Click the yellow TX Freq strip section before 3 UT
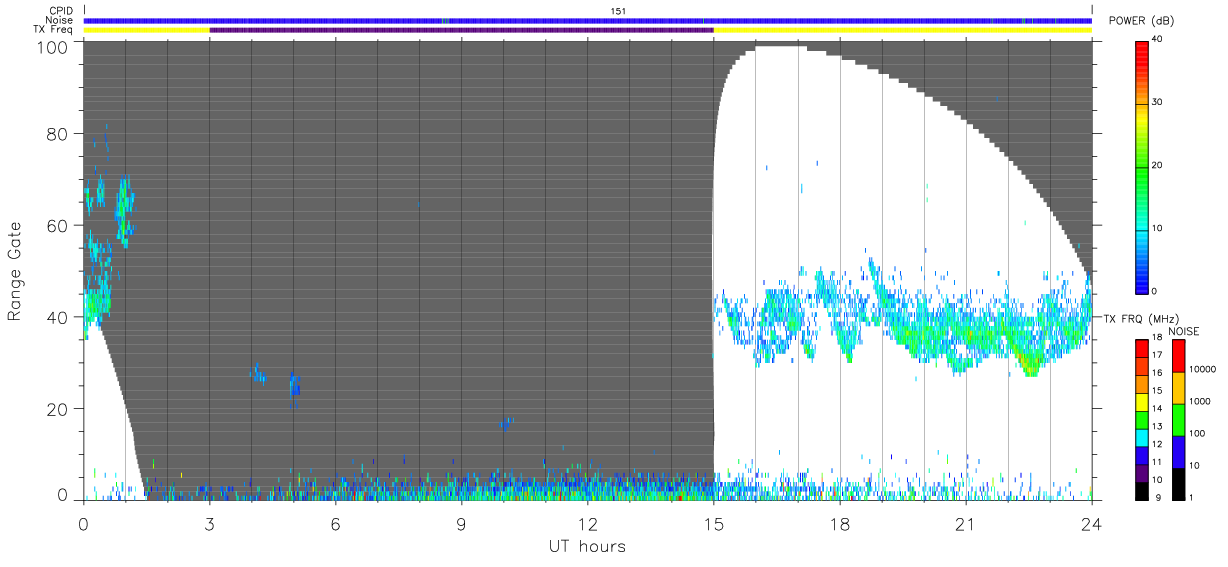This screenshot has width=1228, height=567. [x=147, y=30]
